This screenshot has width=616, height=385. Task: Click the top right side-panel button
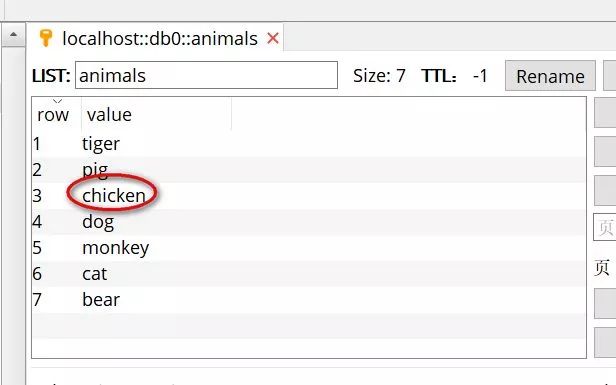pyautogui.click(x=605, y=113)
